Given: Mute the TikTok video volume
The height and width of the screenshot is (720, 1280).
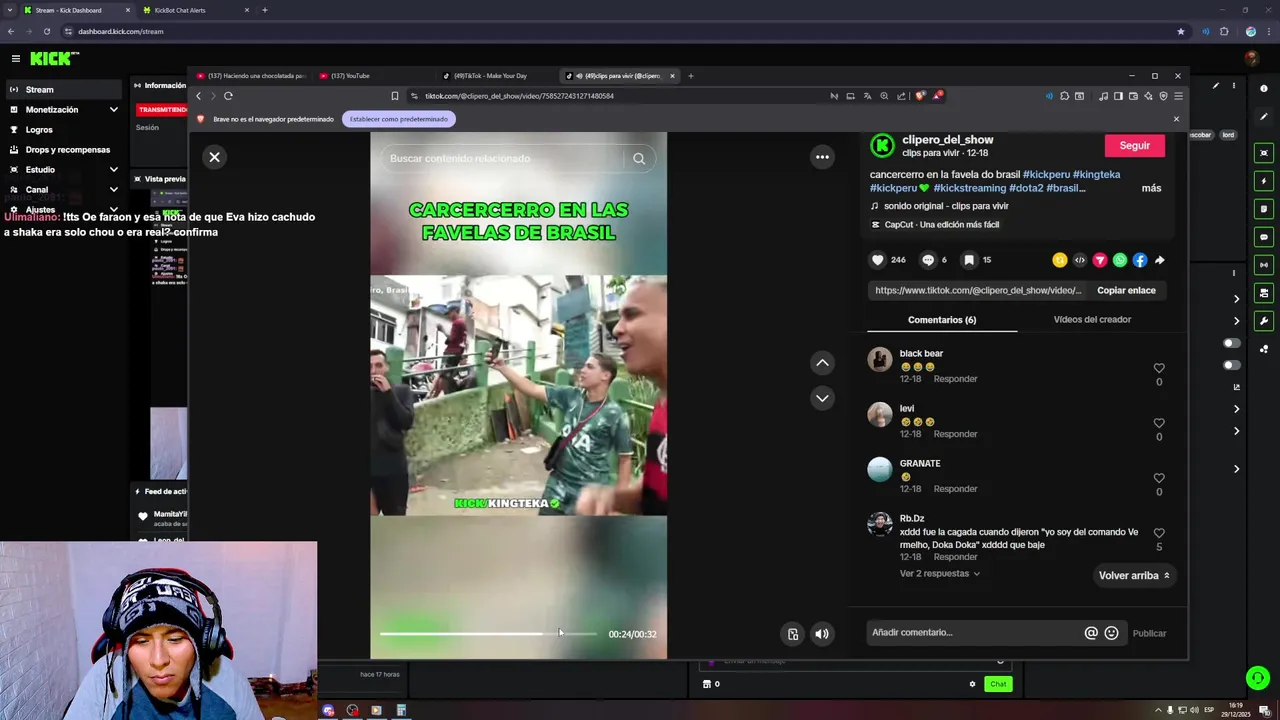Looking at the screenshot, I should [x=821, y=634].
